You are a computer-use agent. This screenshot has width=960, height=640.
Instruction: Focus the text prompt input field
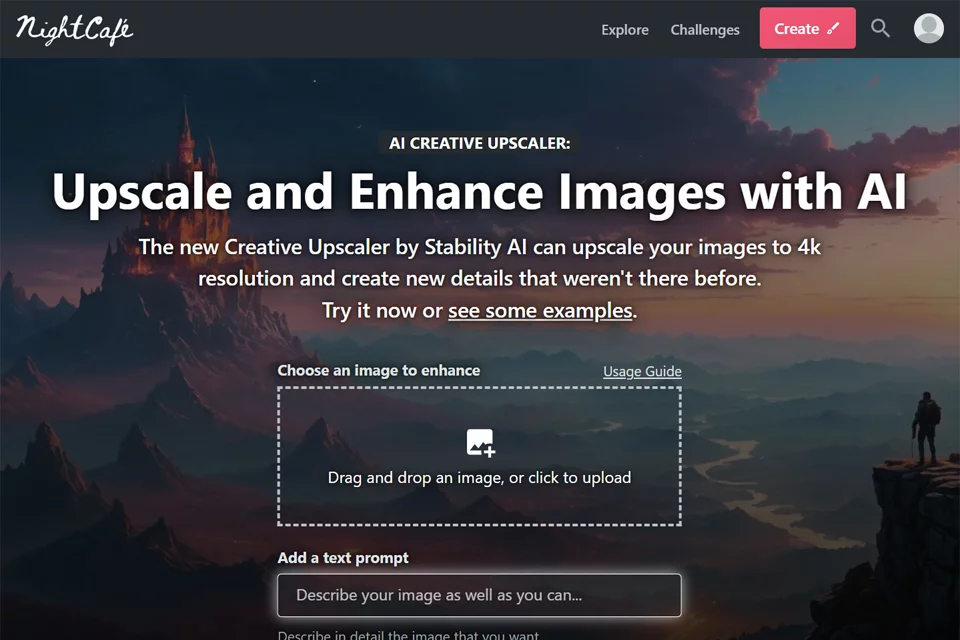479,595
